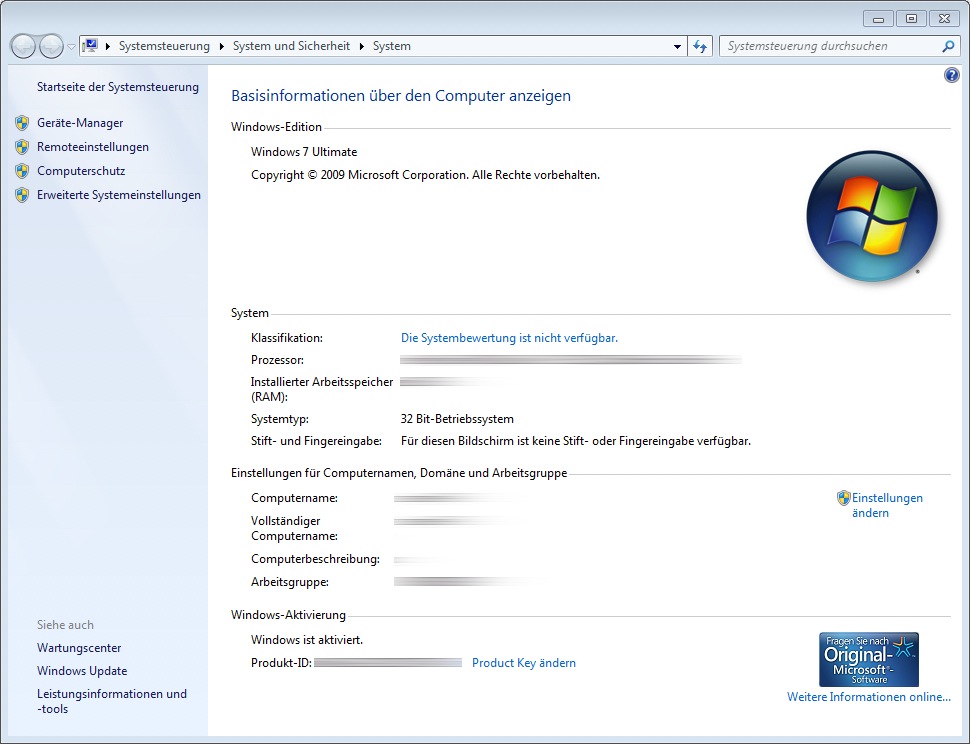Open the recent pages dropdown arrow
The height and width of the screenshot is (744, 970).
(71, 47)
